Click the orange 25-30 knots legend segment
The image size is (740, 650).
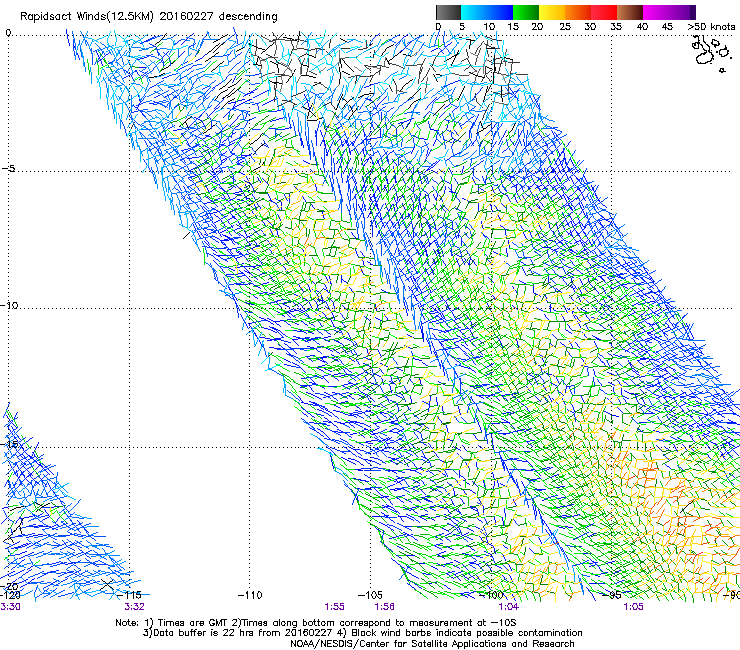pos(578,12)
